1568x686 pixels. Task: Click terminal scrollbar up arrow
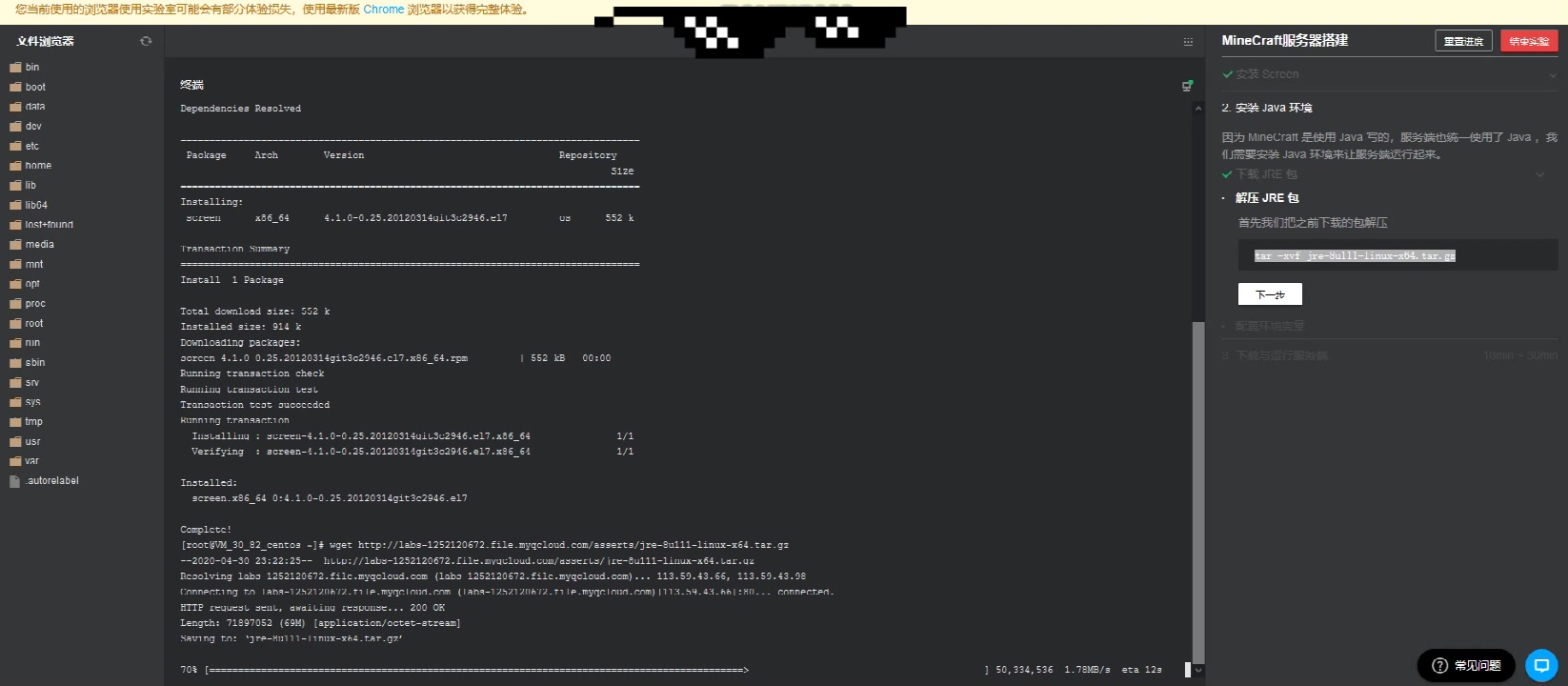pos(1198,109)
